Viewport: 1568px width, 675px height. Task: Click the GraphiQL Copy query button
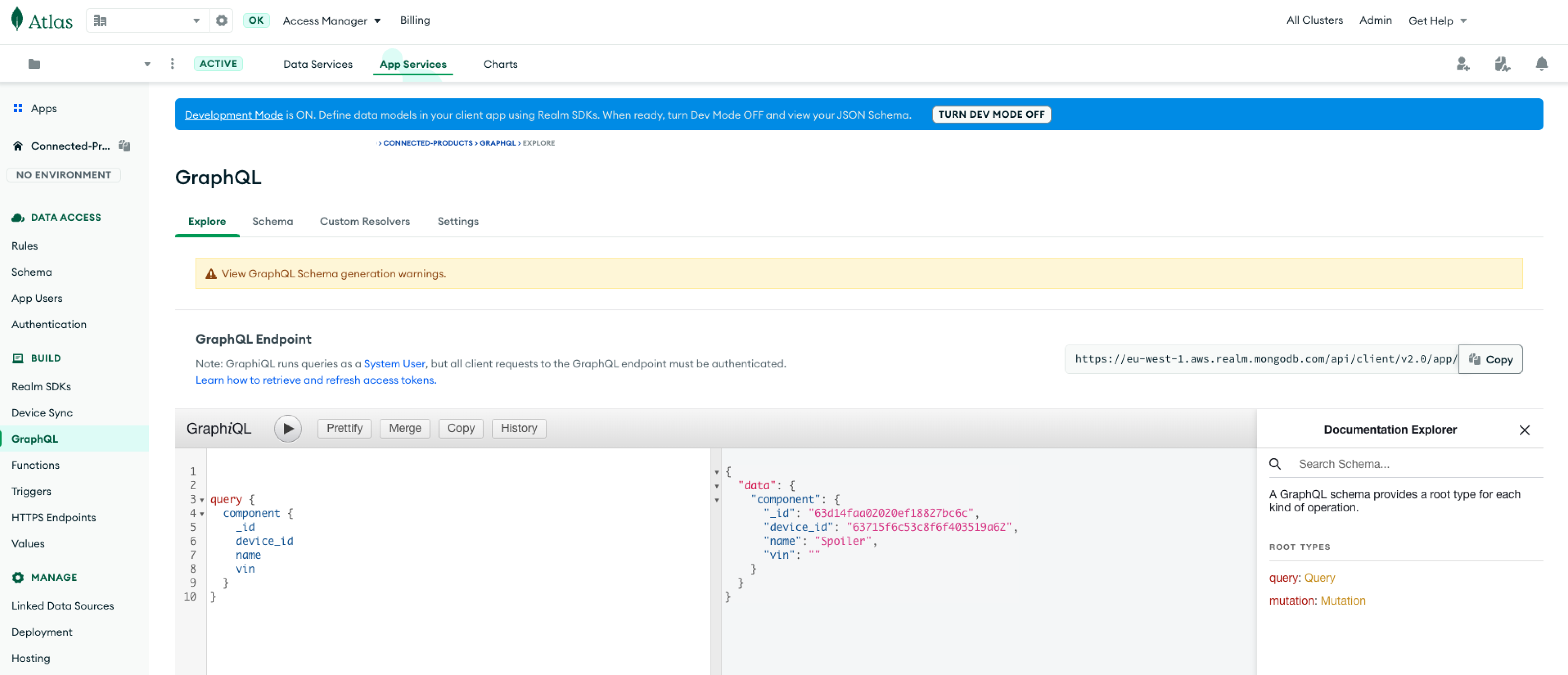pos(461,429)
